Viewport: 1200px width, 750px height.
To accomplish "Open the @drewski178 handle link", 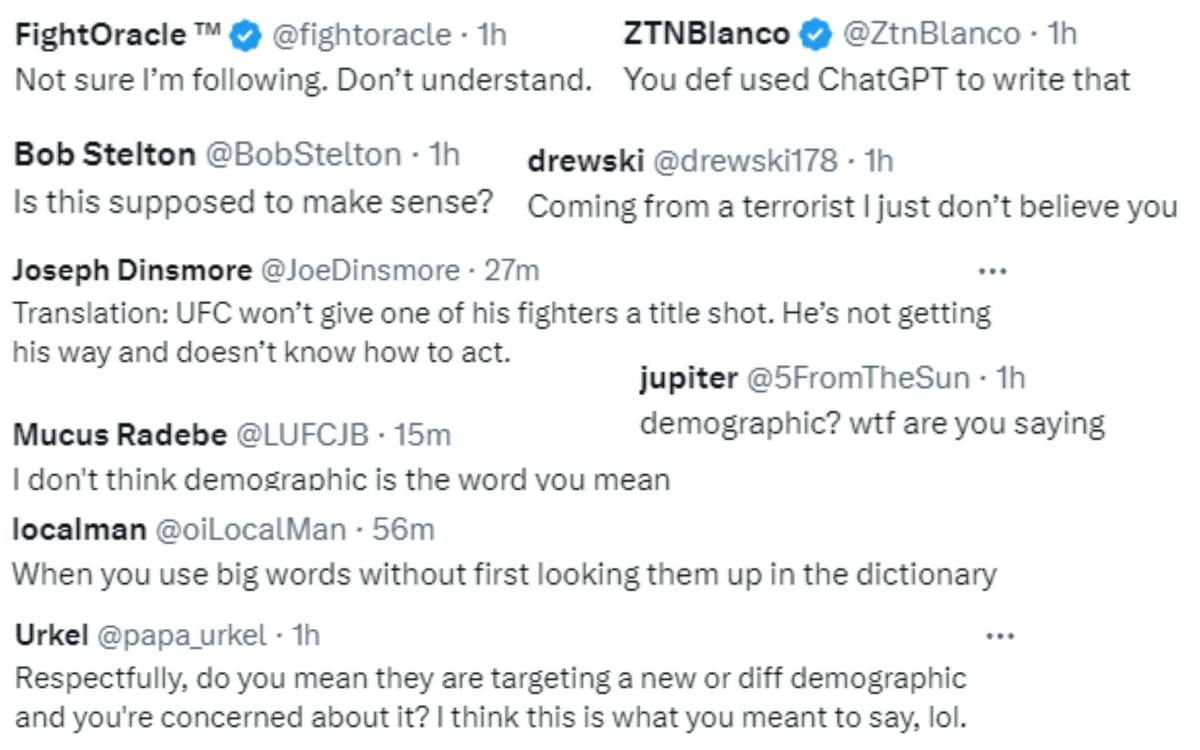I will (745, 161).
